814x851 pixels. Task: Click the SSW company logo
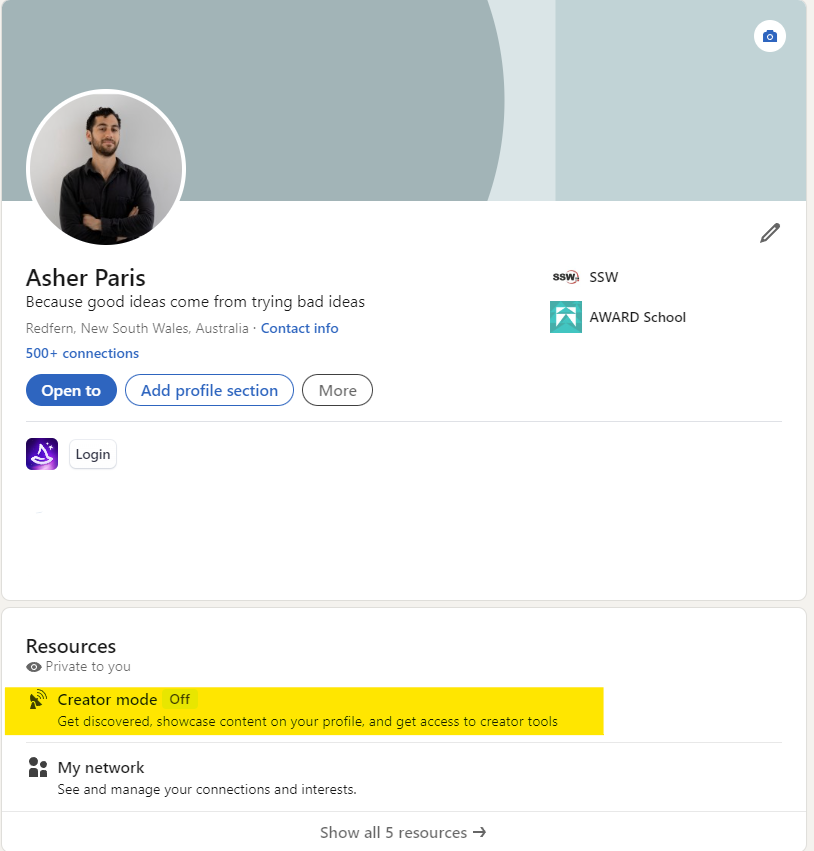point(565,277)
